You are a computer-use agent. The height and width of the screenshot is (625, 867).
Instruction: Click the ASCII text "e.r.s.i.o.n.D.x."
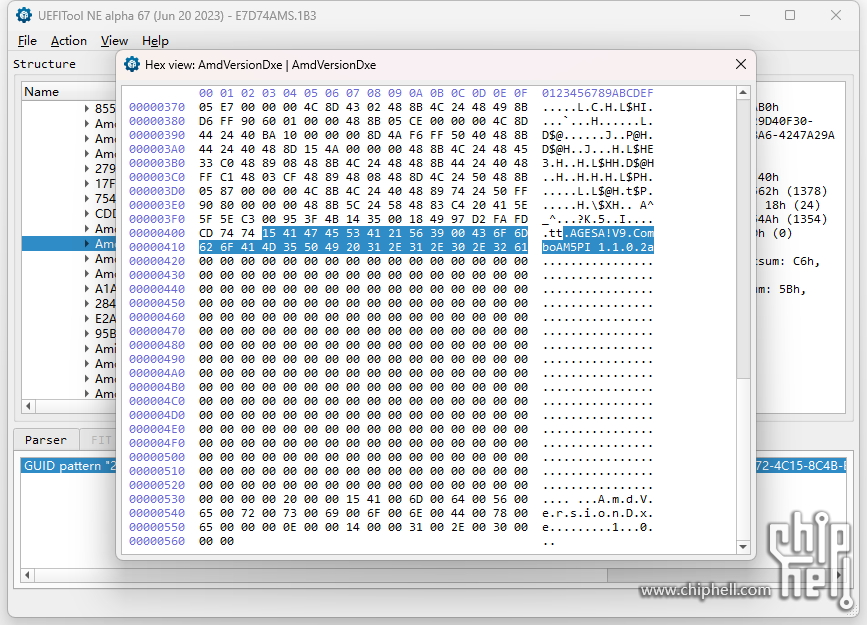(x=598, y=513)
